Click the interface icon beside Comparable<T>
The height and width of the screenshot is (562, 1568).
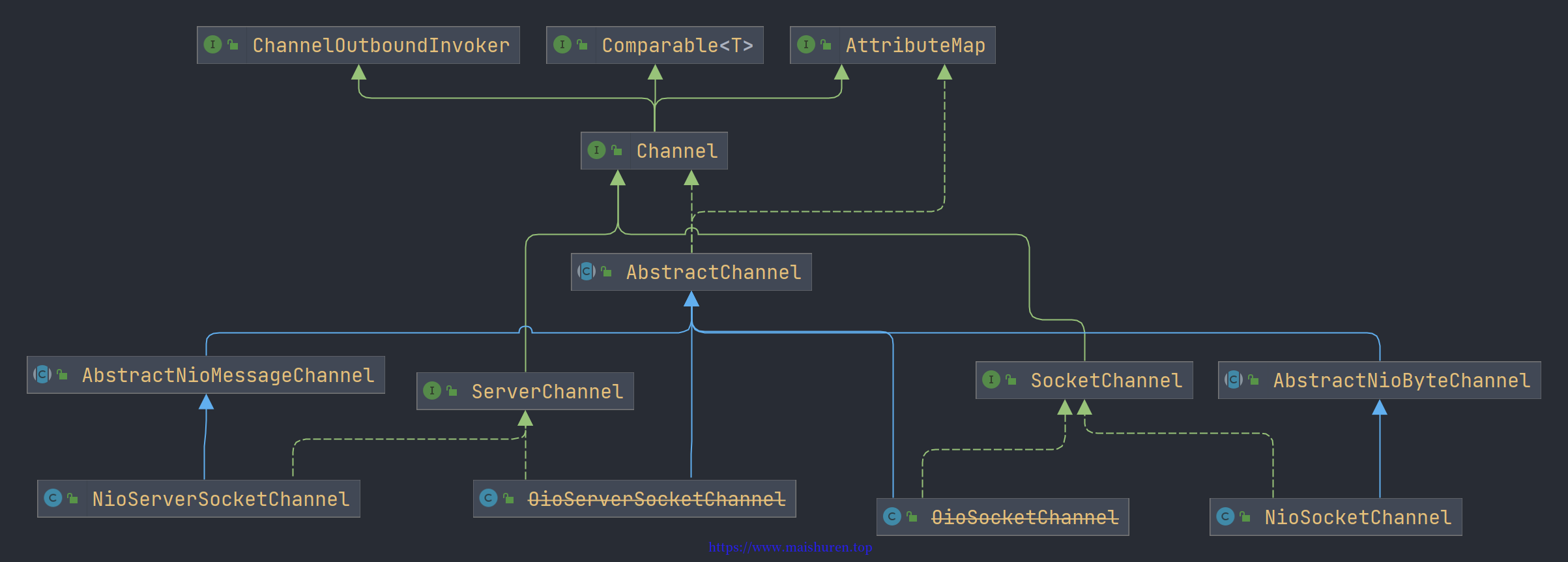point(562,44)
